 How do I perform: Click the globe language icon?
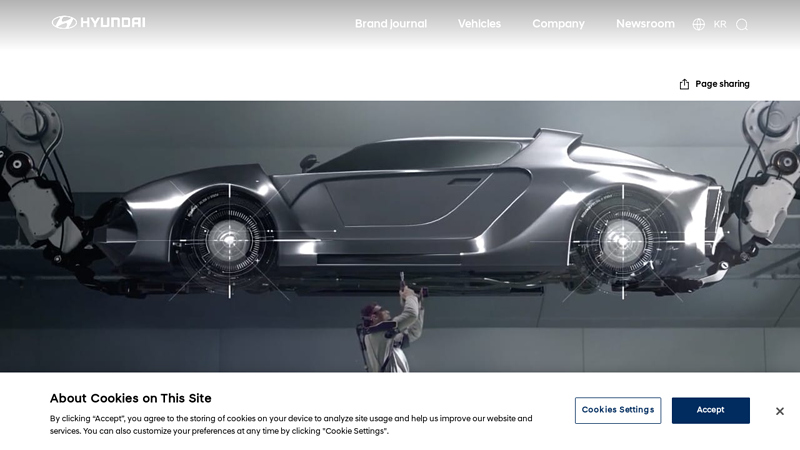point(699,24)
